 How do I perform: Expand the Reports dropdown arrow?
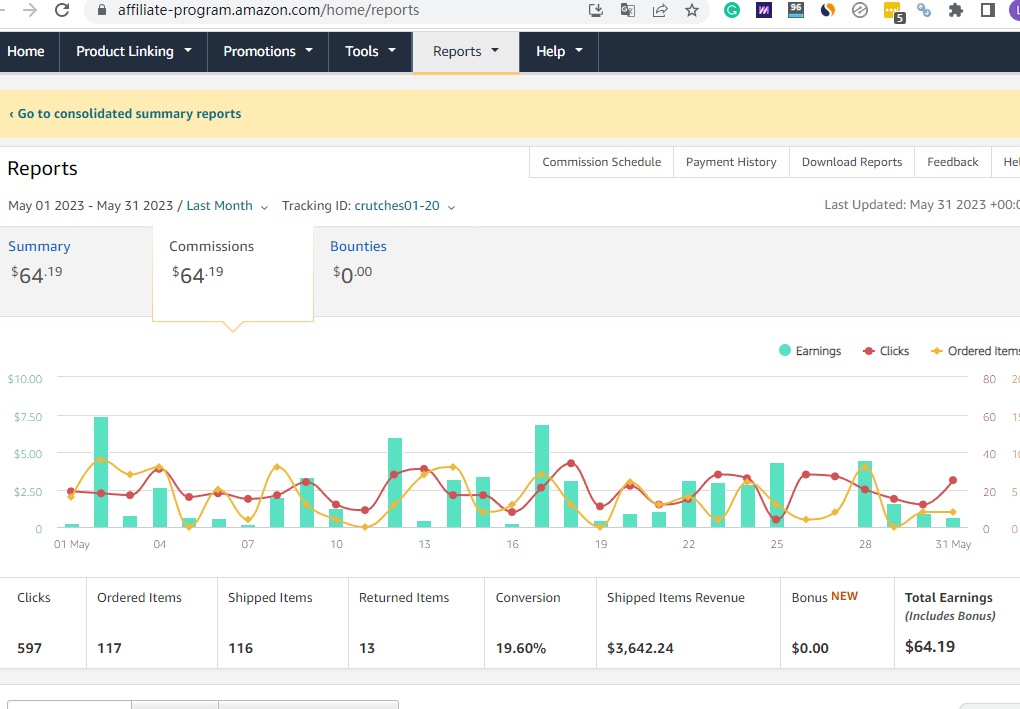[495, 50]
